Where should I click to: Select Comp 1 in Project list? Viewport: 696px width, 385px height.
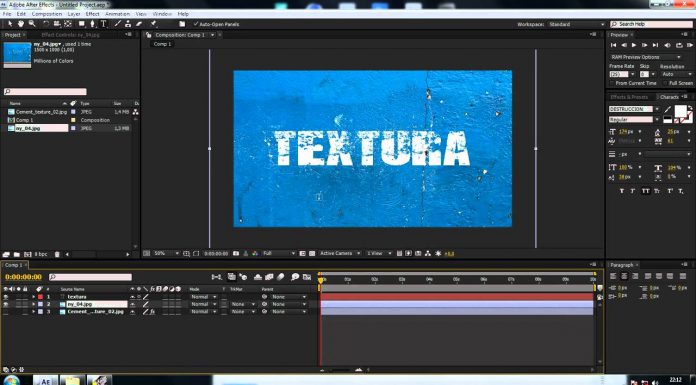[x=24, y=120]
